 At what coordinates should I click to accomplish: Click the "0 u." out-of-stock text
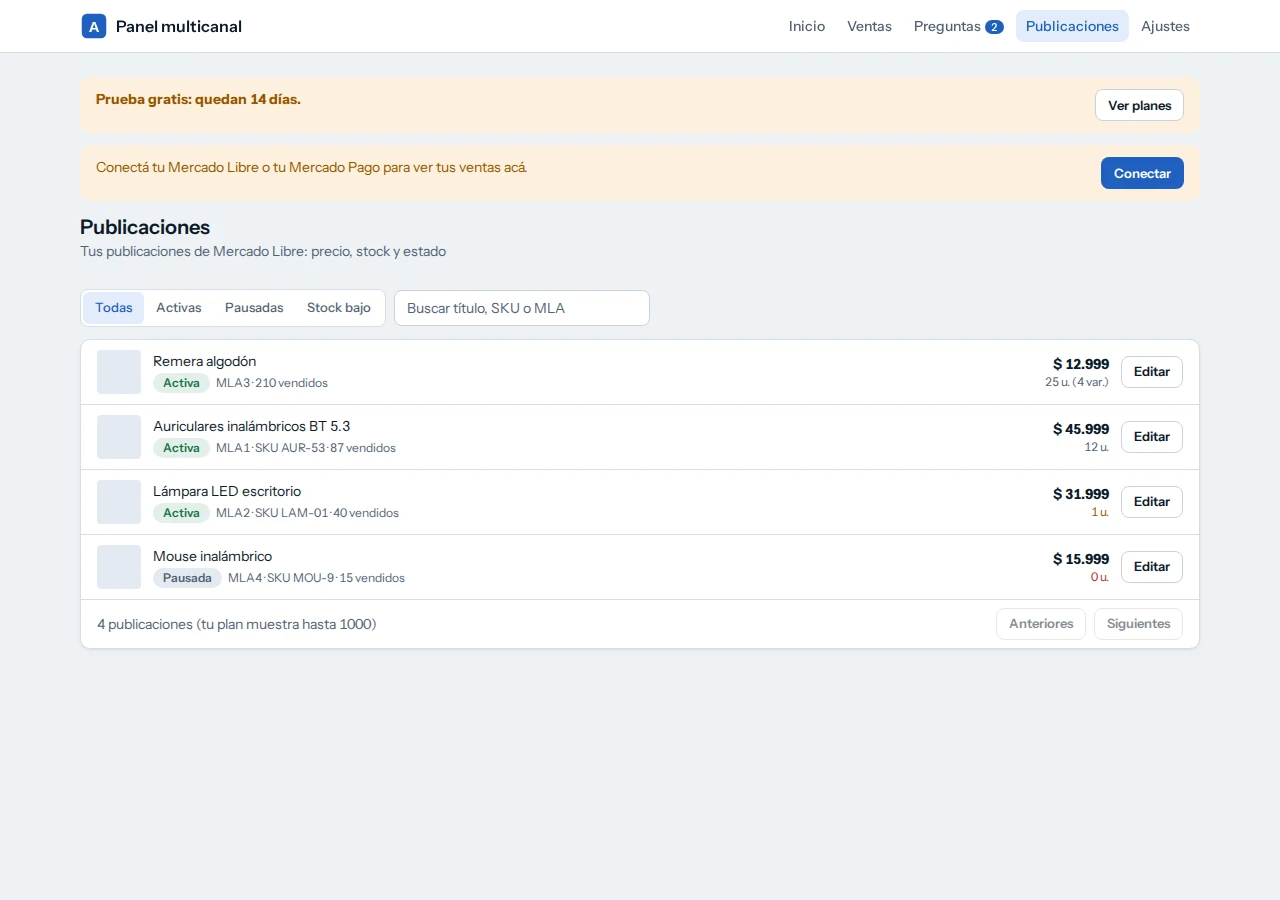tap(1100, 577)
